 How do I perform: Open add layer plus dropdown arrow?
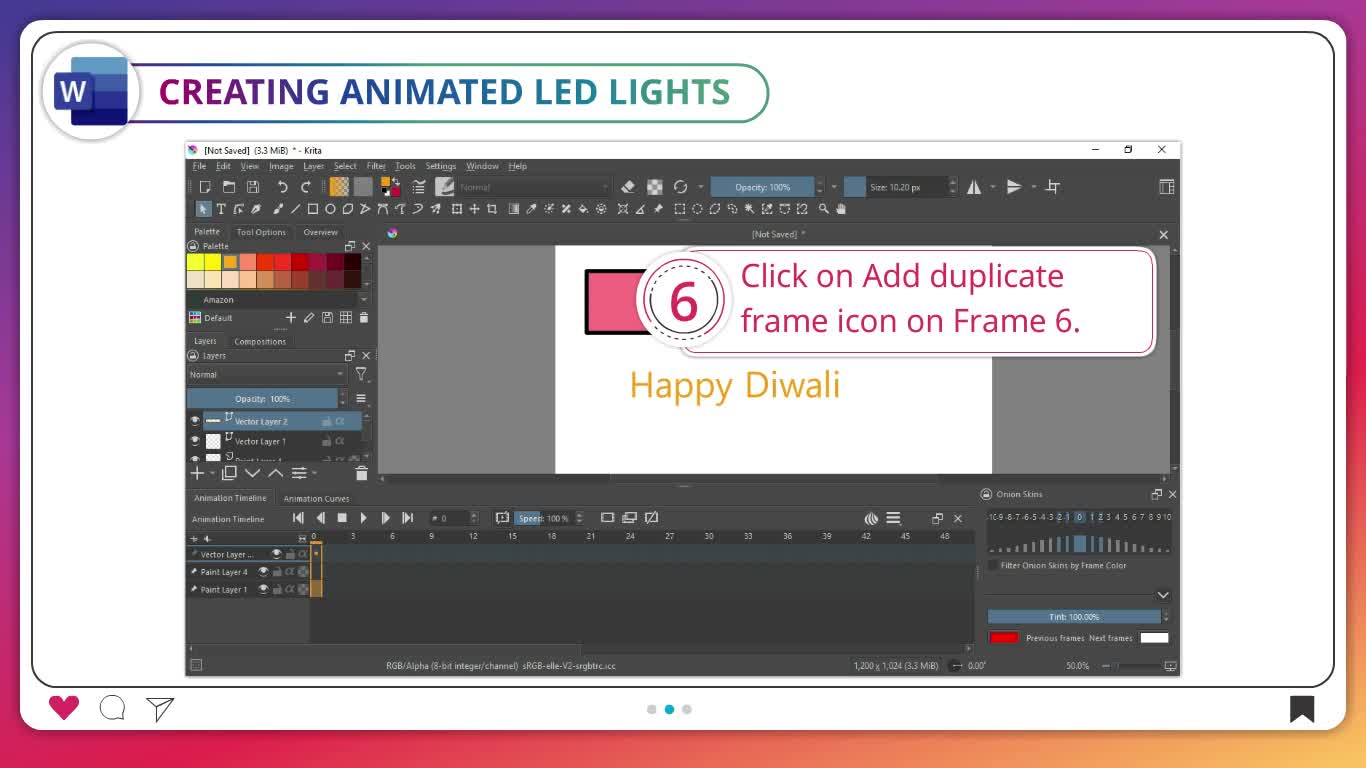pyautogui.click(x=212, y=473)
